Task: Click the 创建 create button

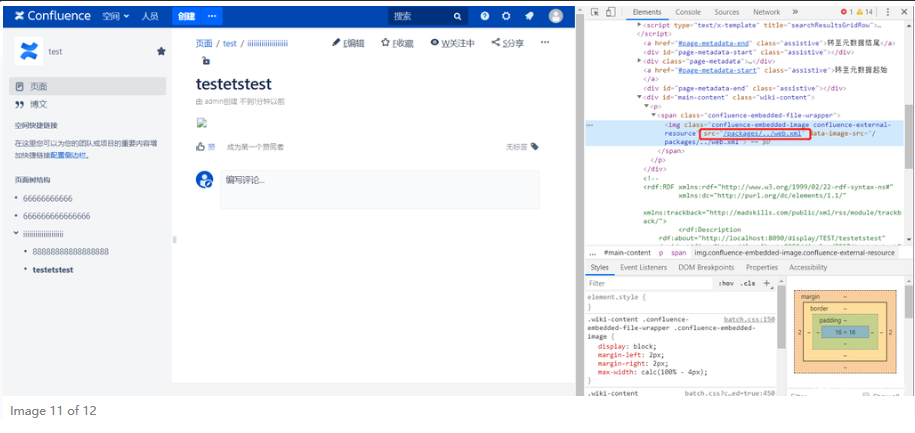Action: click(x=186, y=16)
